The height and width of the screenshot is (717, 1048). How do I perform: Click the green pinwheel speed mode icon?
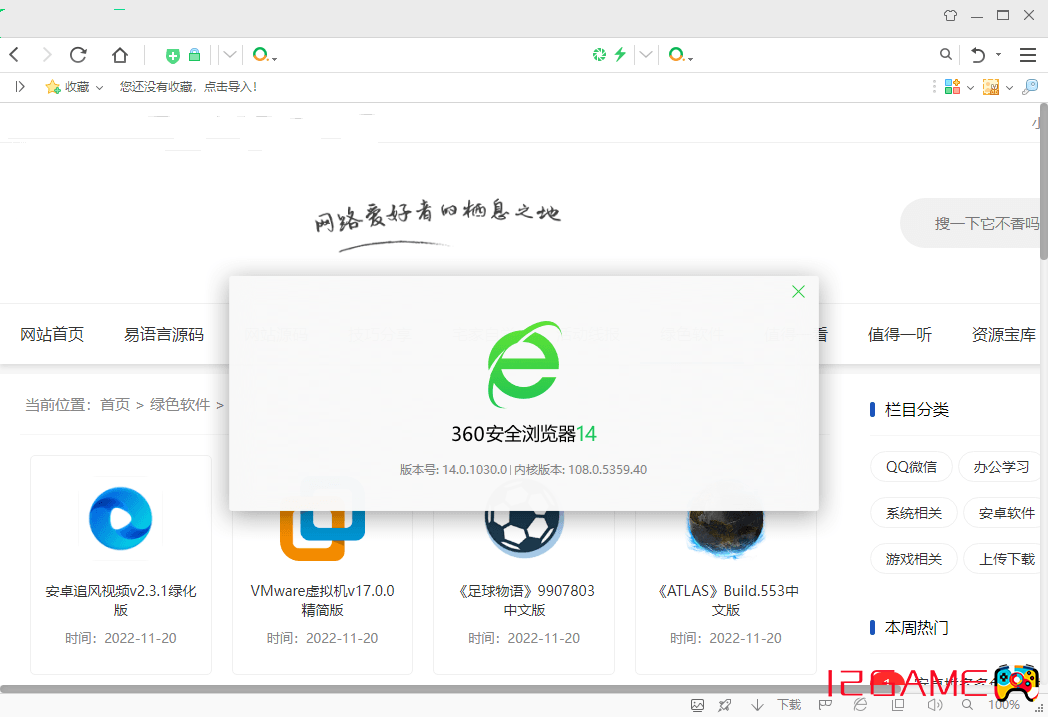[x=600, y=55]
